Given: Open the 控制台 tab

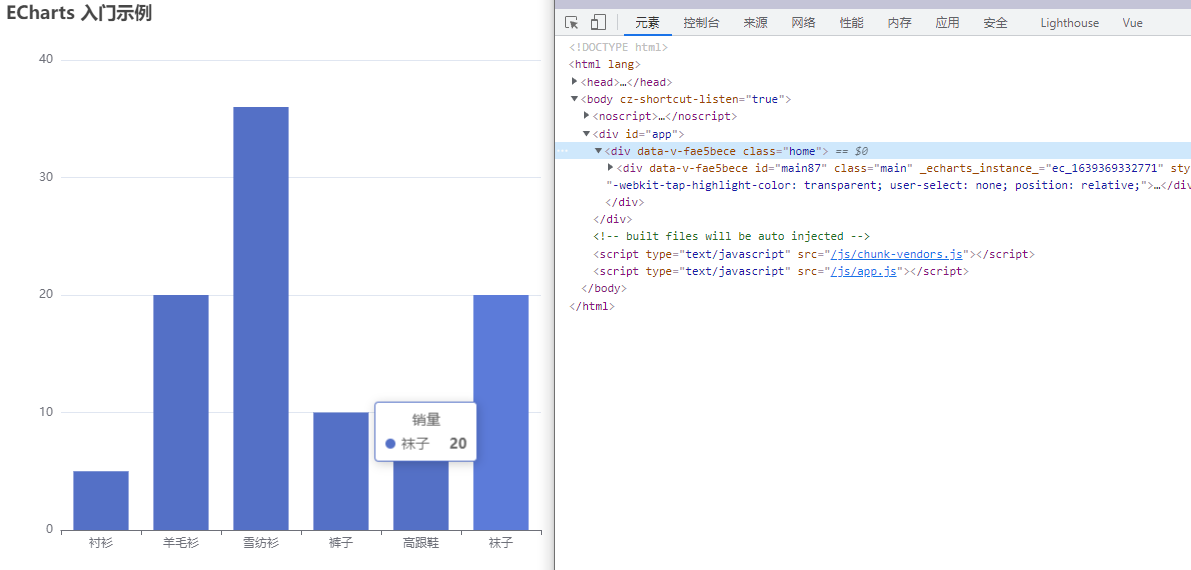Looking at the screenshot, I should [701, 23].
